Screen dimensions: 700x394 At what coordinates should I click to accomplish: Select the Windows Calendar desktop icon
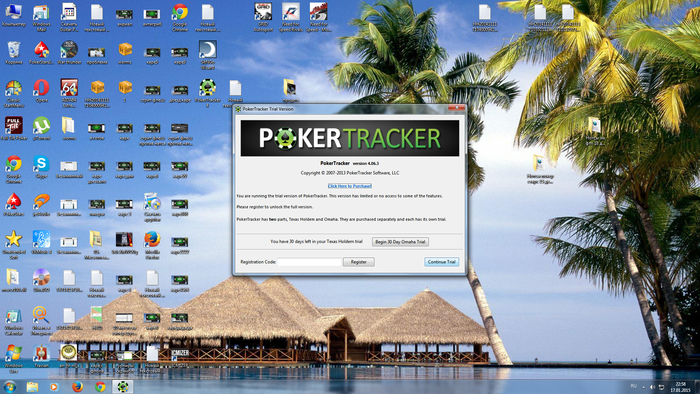point(13,321)
